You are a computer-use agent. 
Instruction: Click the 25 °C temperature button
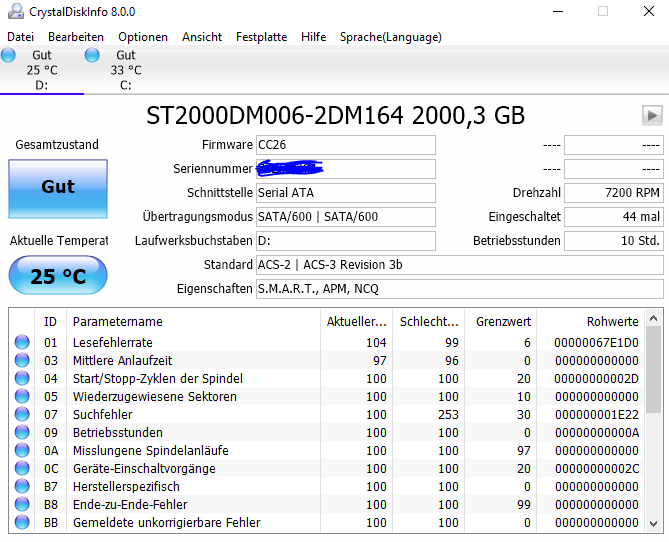coord(58,275)
